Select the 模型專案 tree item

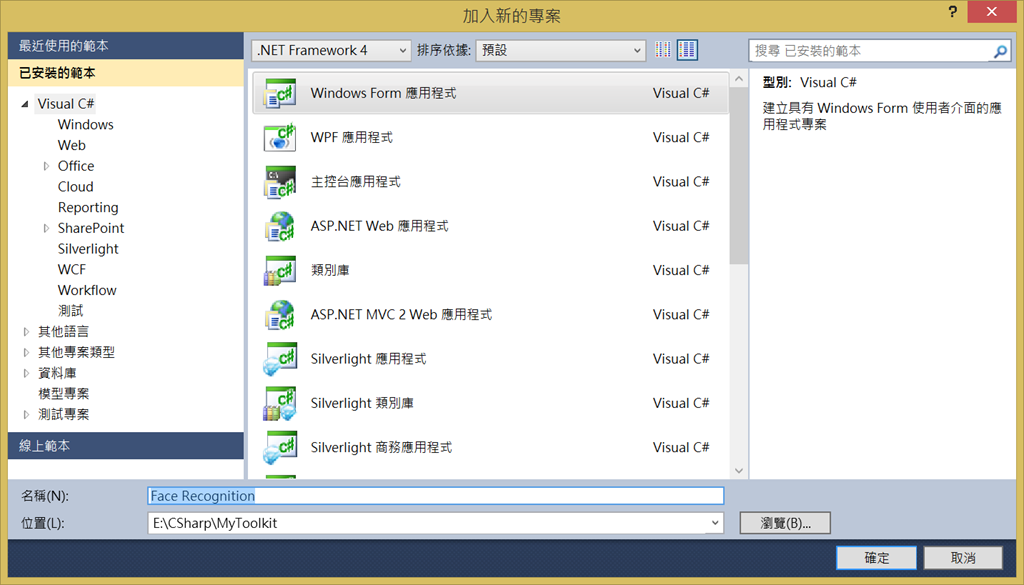click(x=63, y=394)
